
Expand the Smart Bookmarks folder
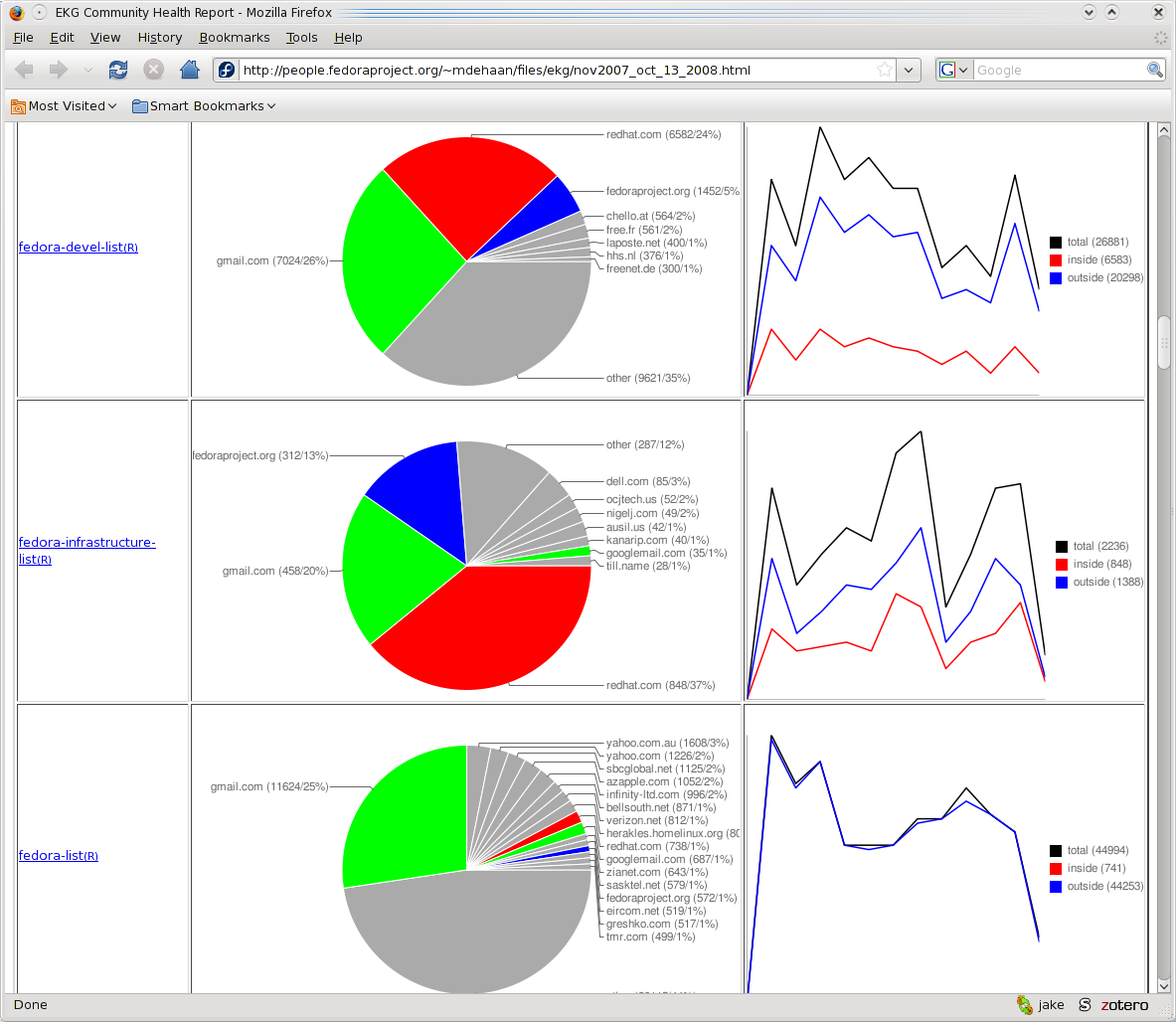[204, 105]
